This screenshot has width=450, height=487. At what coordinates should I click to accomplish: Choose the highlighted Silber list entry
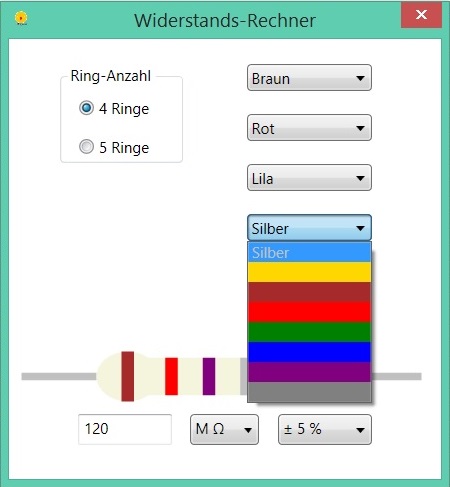pos(309,252)
